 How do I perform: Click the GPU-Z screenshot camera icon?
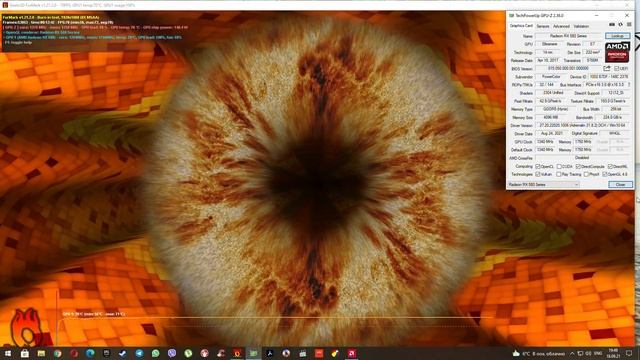(611, 25)
